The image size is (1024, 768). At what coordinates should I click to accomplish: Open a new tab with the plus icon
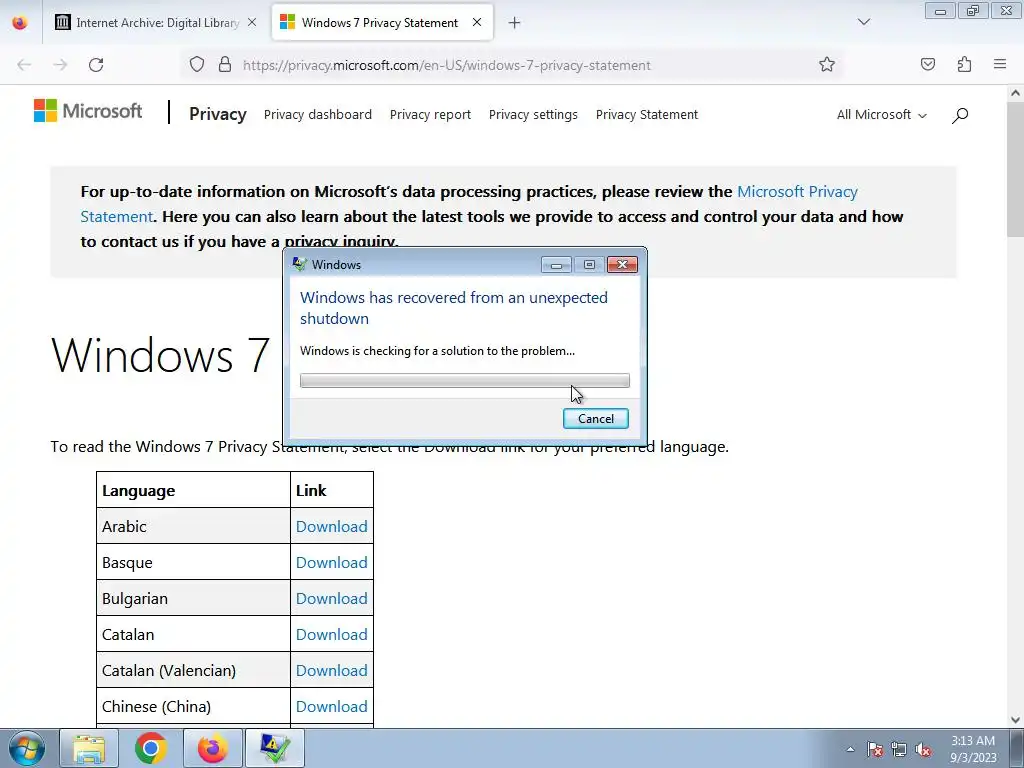515,23
